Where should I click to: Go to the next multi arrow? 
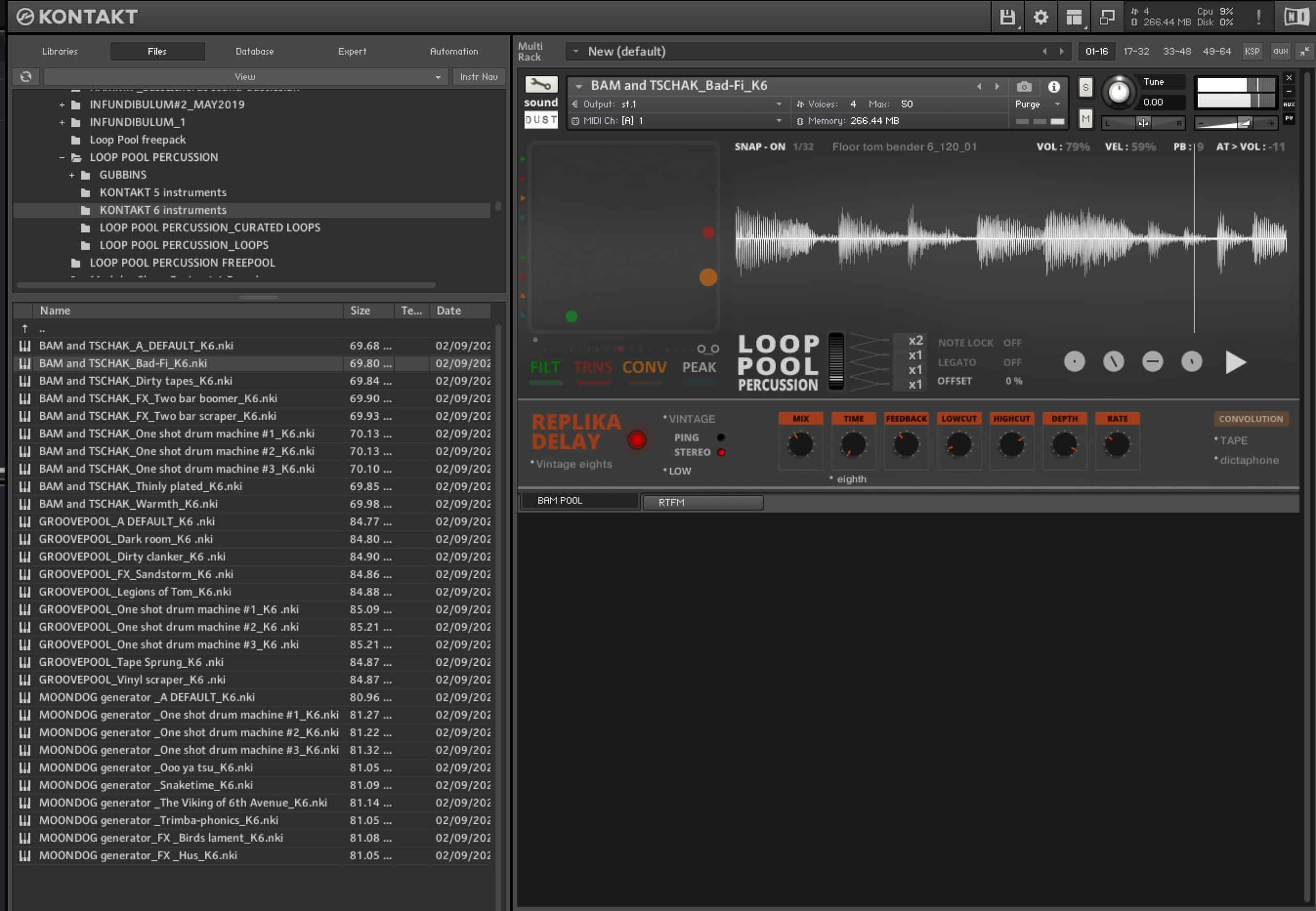click(1062, 51)
